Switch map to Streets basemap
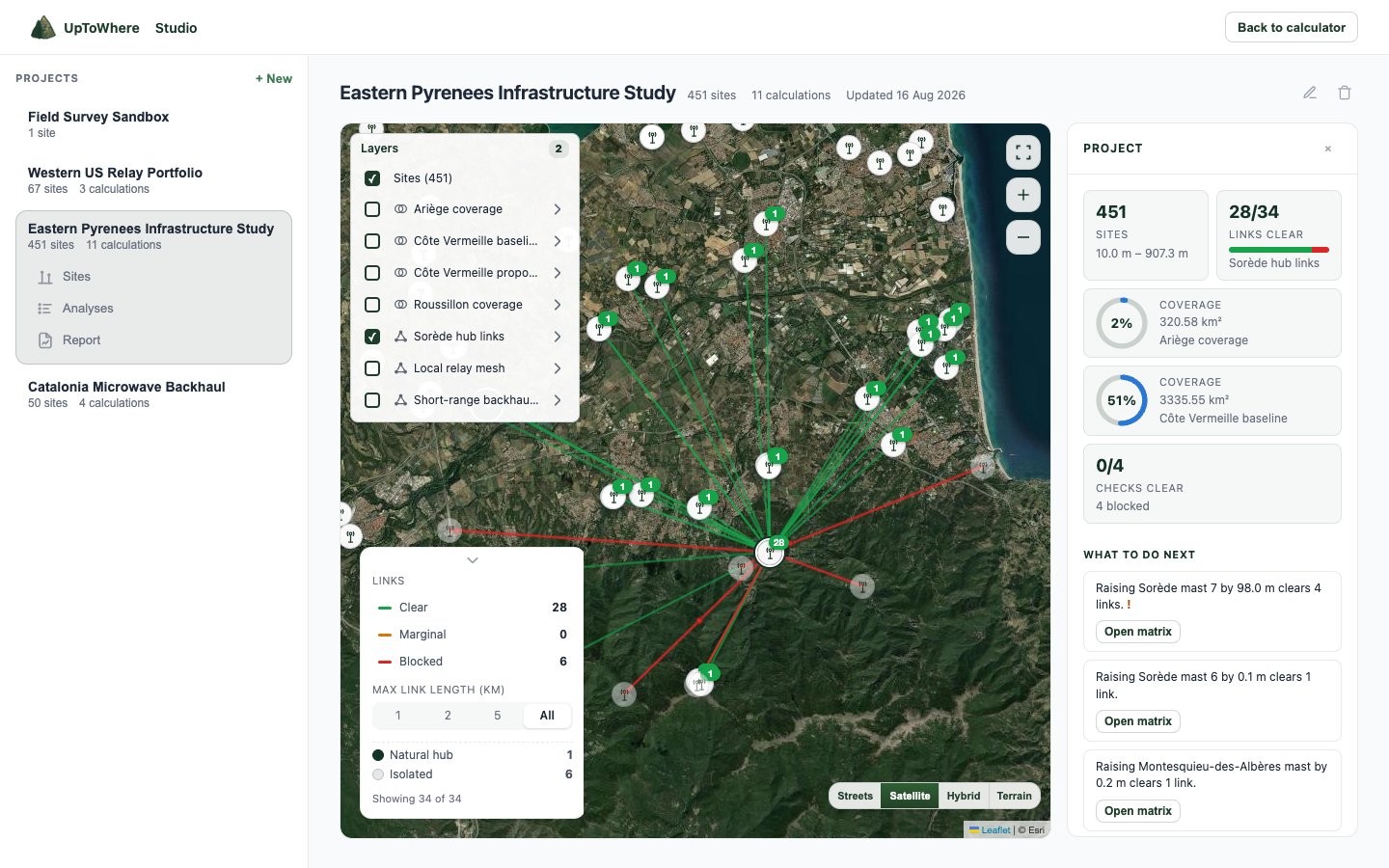 click(x=855, y=796)
